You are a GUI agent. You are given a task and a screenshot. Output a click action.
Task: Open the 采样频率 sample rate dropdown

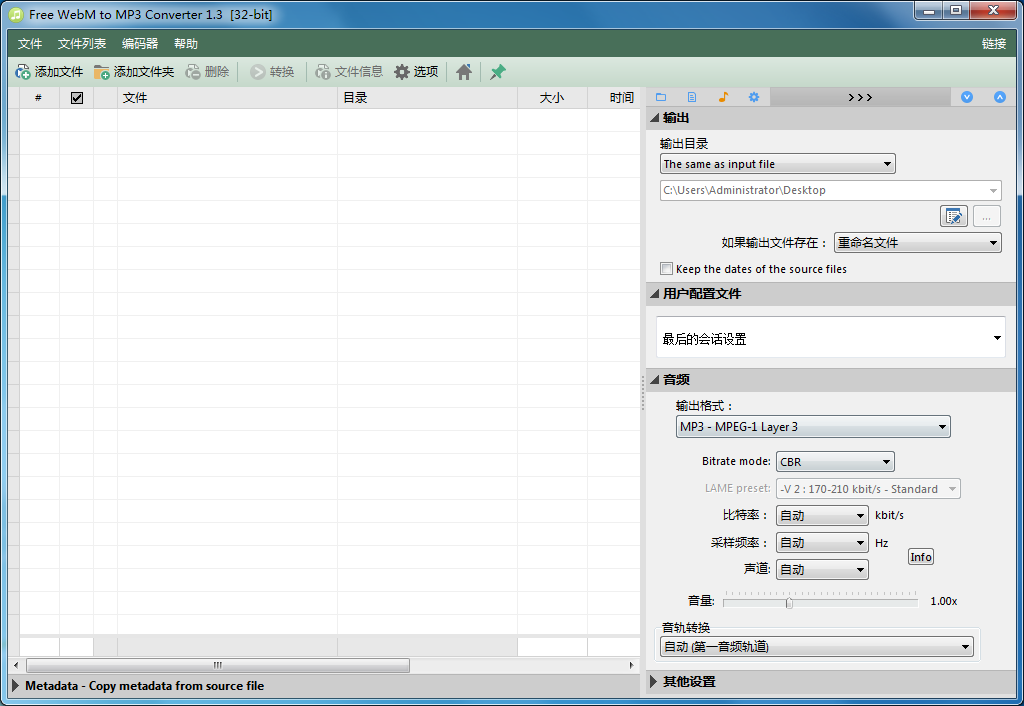pyautogui.click(x=822, y=543)
